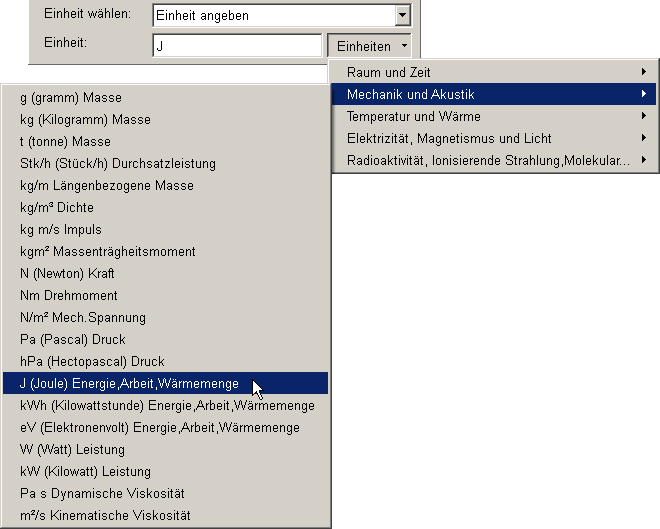Select N (Newton) Kraft entry

tap(165, 274)
